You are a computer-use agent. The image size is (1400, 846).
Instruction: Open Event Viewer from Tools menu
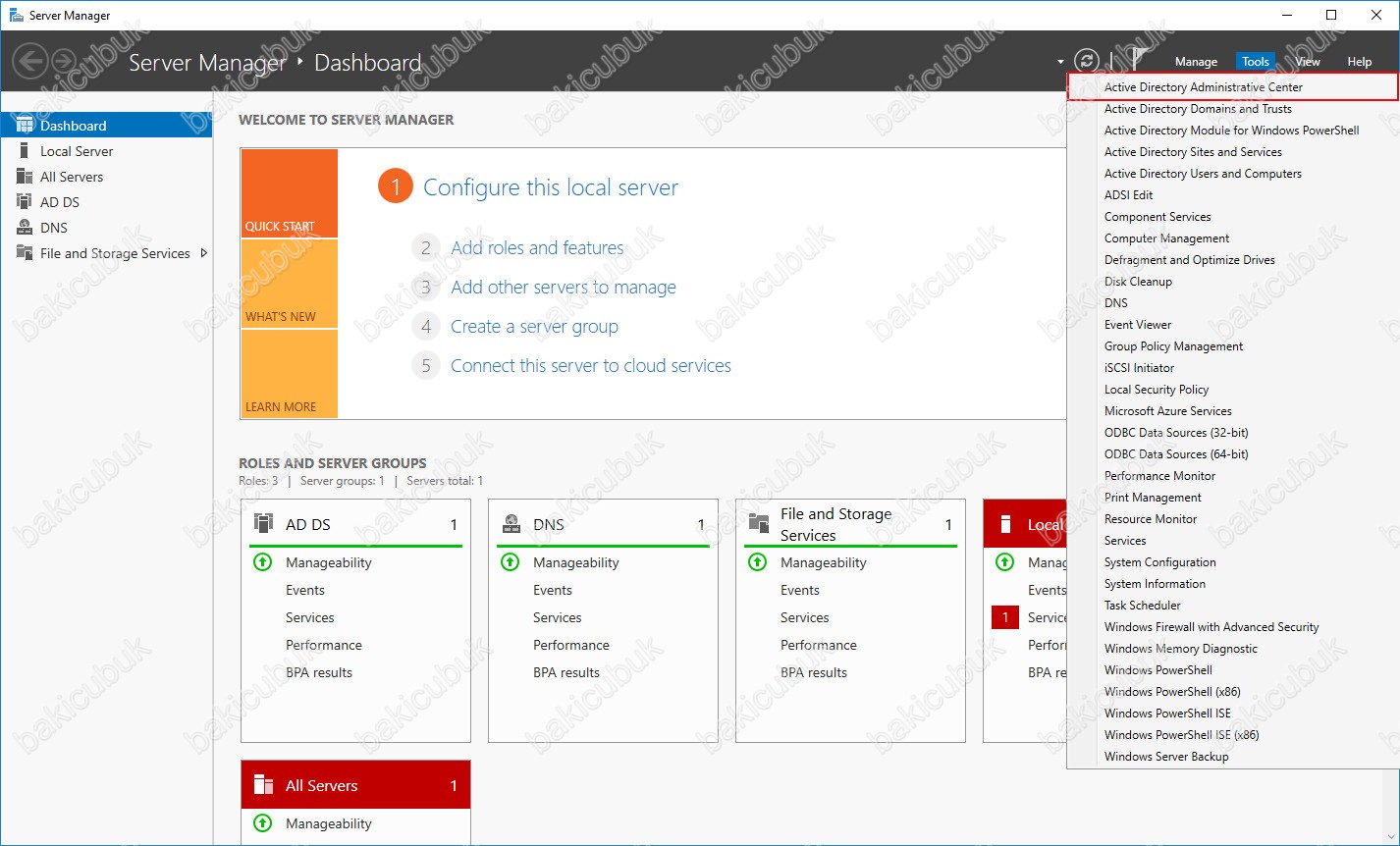pos(1138,325)
